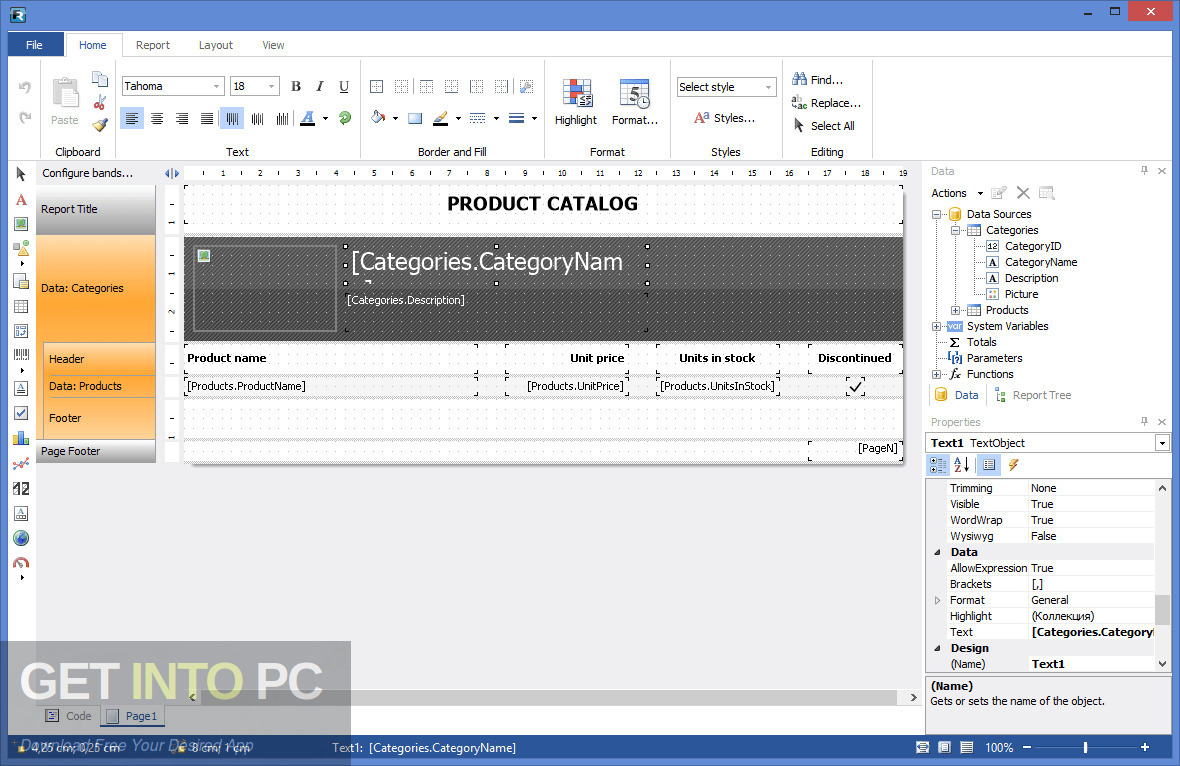Insert a Map globe object

[21, 538]
